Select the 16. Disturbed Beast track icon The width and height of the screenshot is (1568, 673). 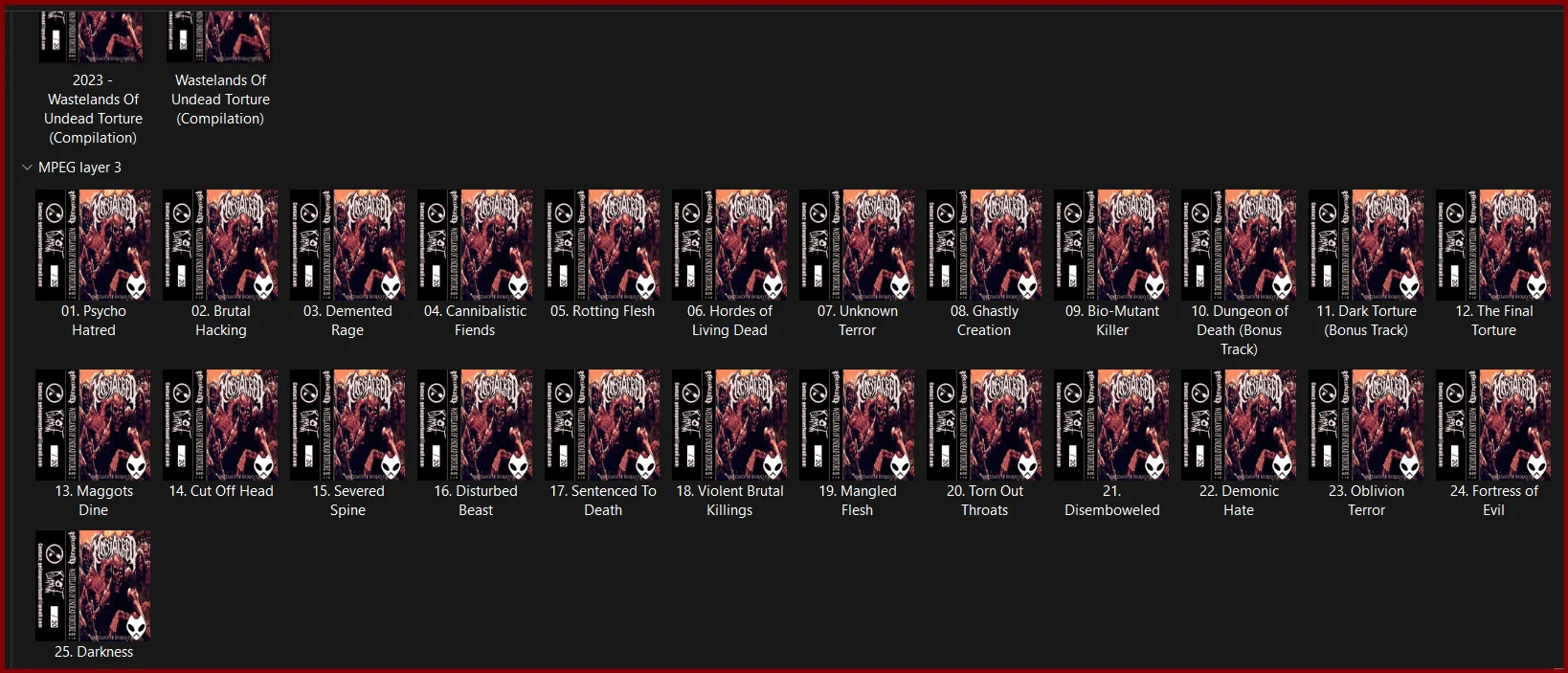[x=475, y=425]
